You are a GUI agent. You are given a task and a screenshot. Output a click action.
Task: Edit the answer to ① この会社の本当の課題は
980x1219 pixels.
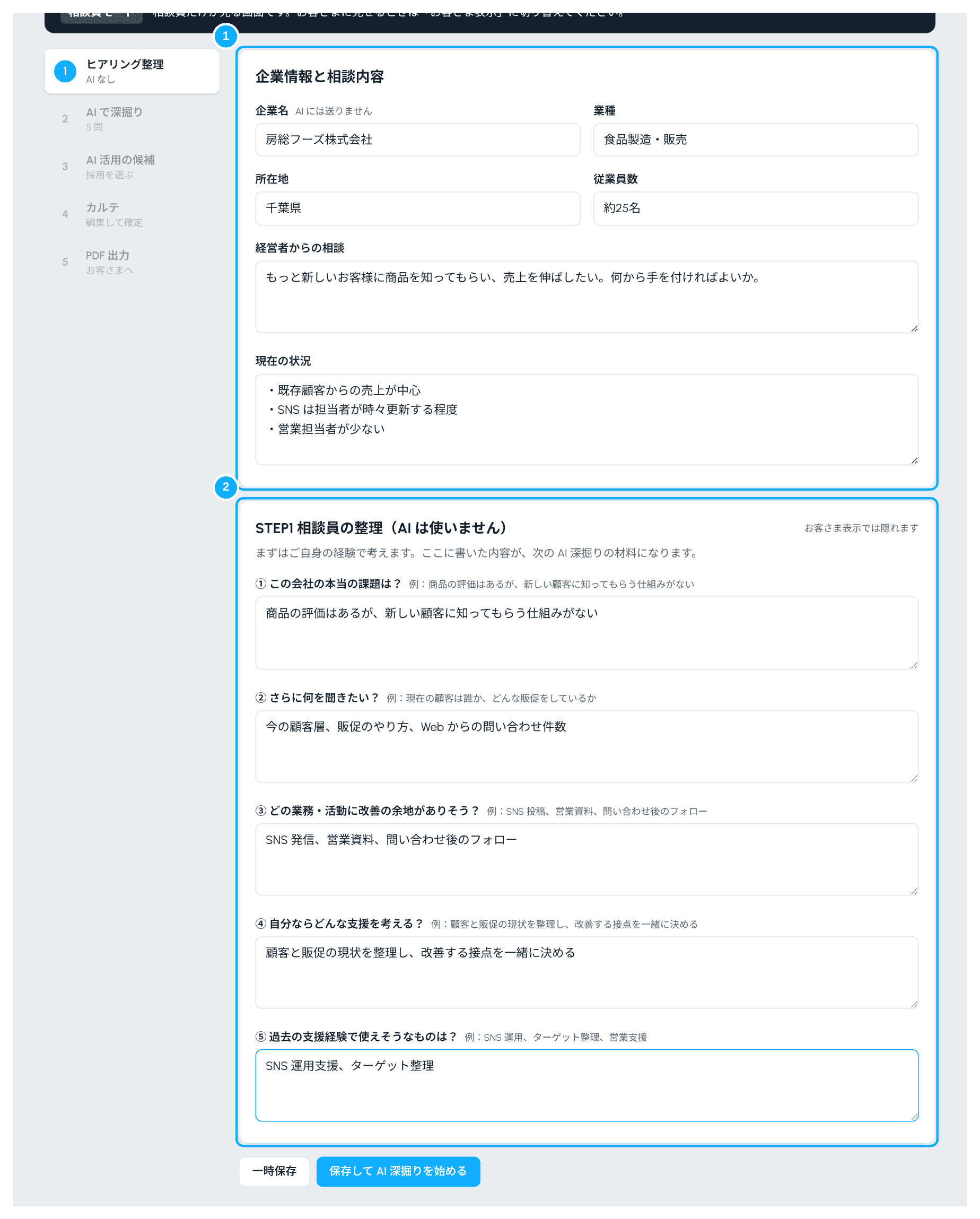tap(587, 633)
